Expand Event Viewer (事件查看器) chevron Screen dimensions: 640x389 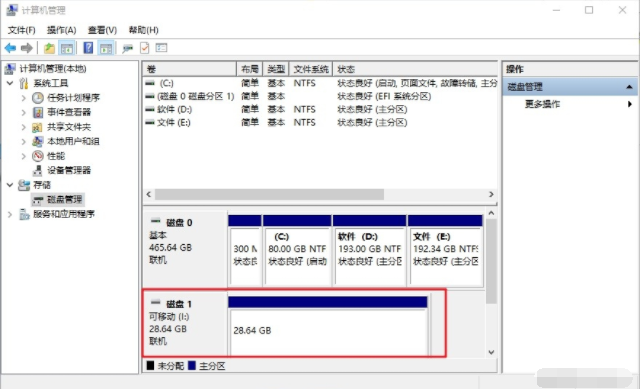tap(23, 112)
